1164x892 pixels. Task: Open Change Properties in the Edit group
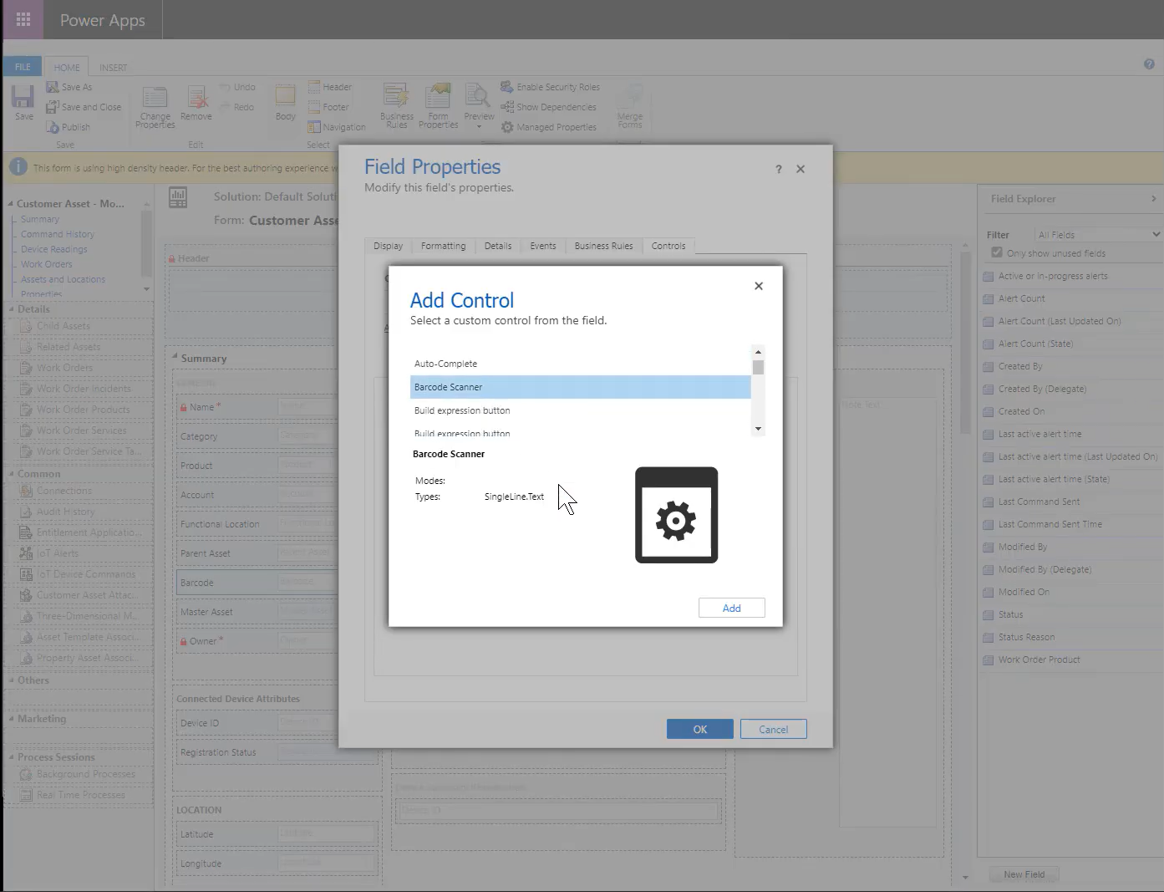tap(154, 107)
